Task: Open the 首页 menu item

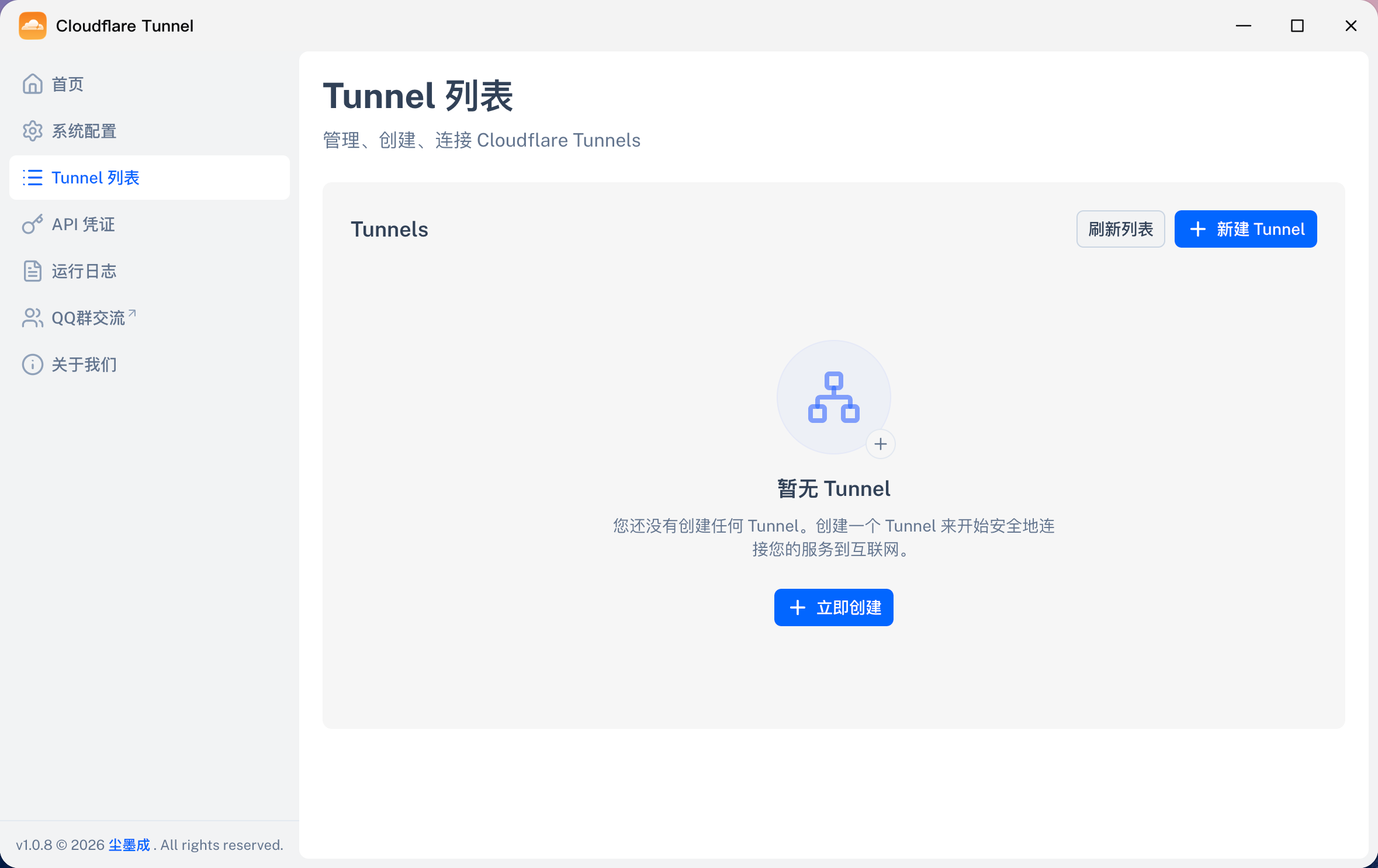Action: [150, 84]
